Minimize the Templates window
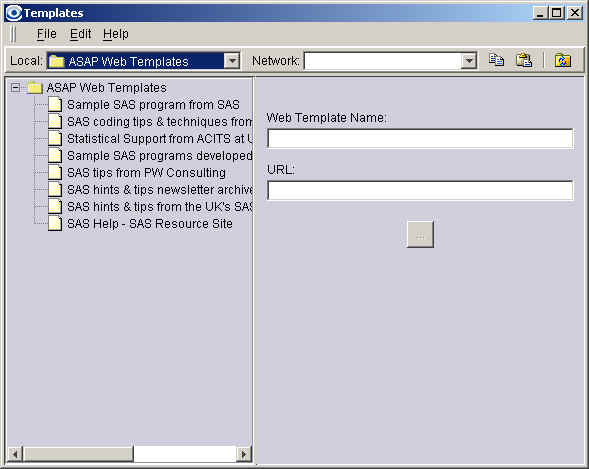Screen dimensions: 589x469 [540, 13]
